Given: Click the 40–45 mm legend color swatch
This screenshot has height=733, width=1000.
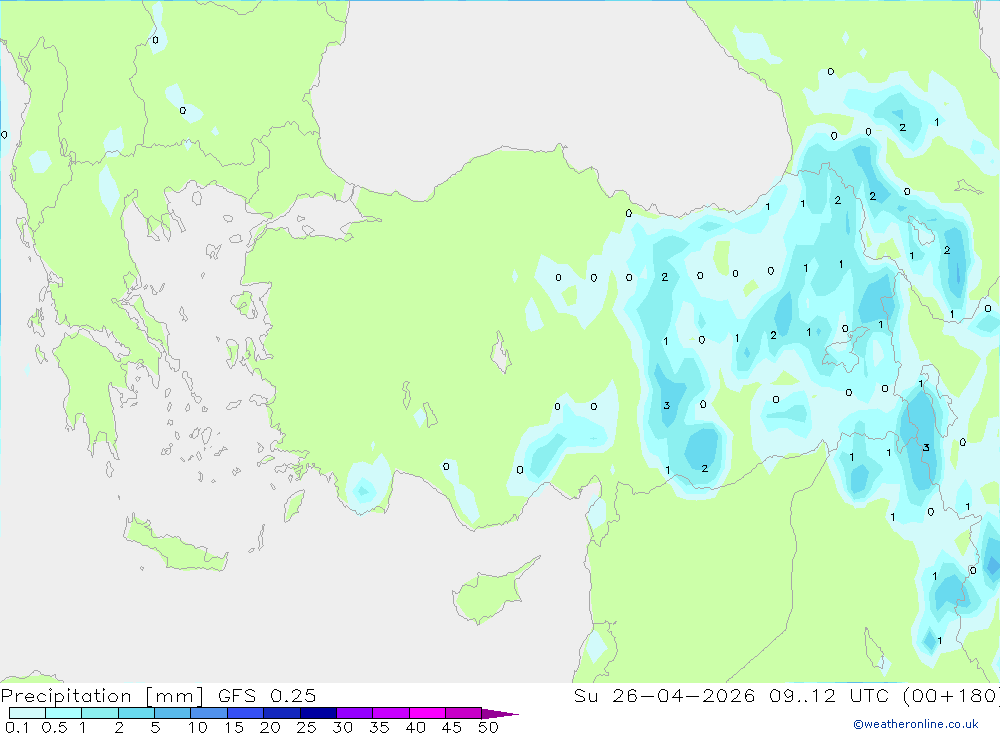Looking at the screenshot, I should tap(427, 713).
